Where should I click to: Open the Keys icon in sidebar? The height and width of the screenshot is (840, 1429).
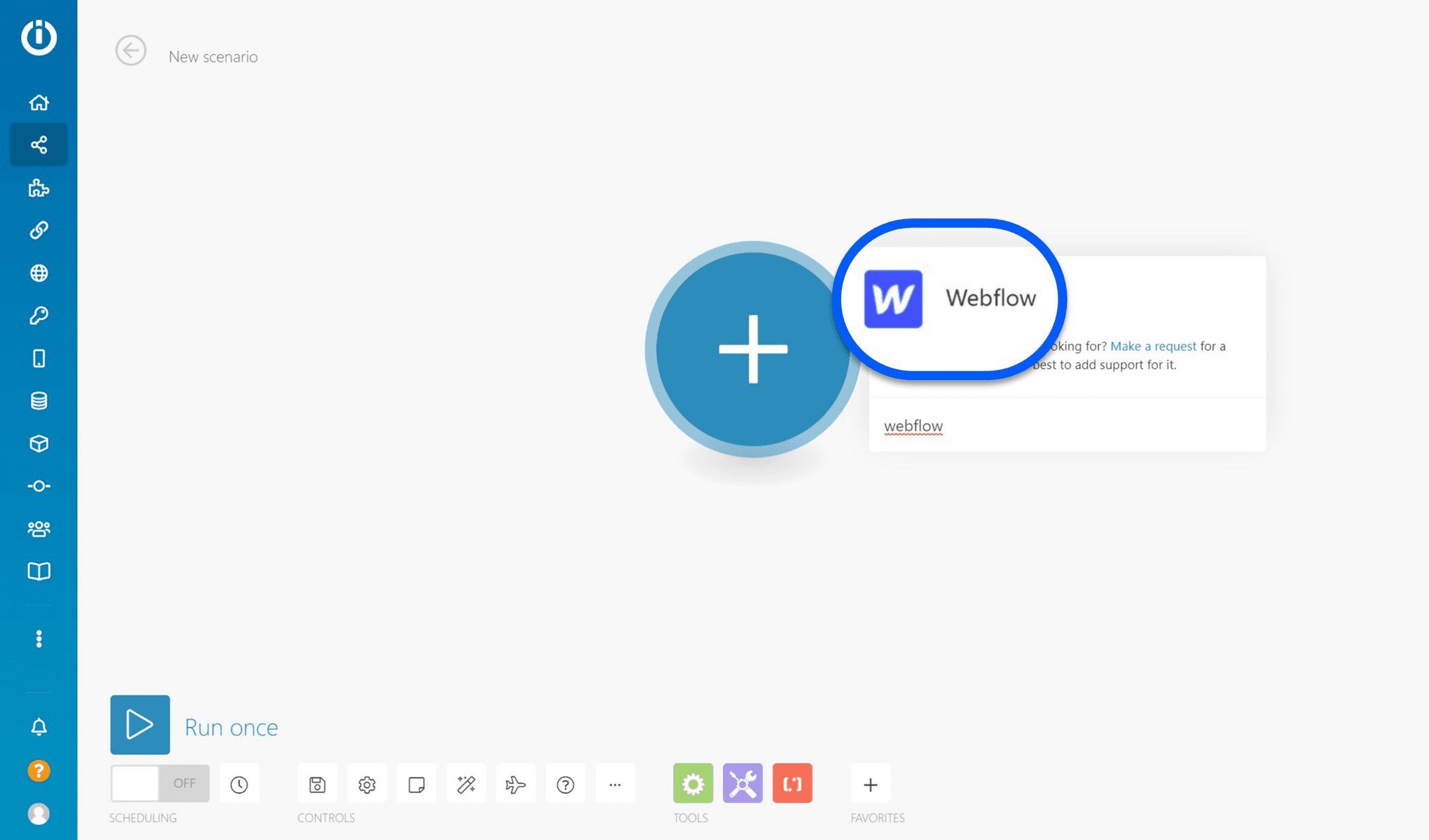[x=39, y=316]
